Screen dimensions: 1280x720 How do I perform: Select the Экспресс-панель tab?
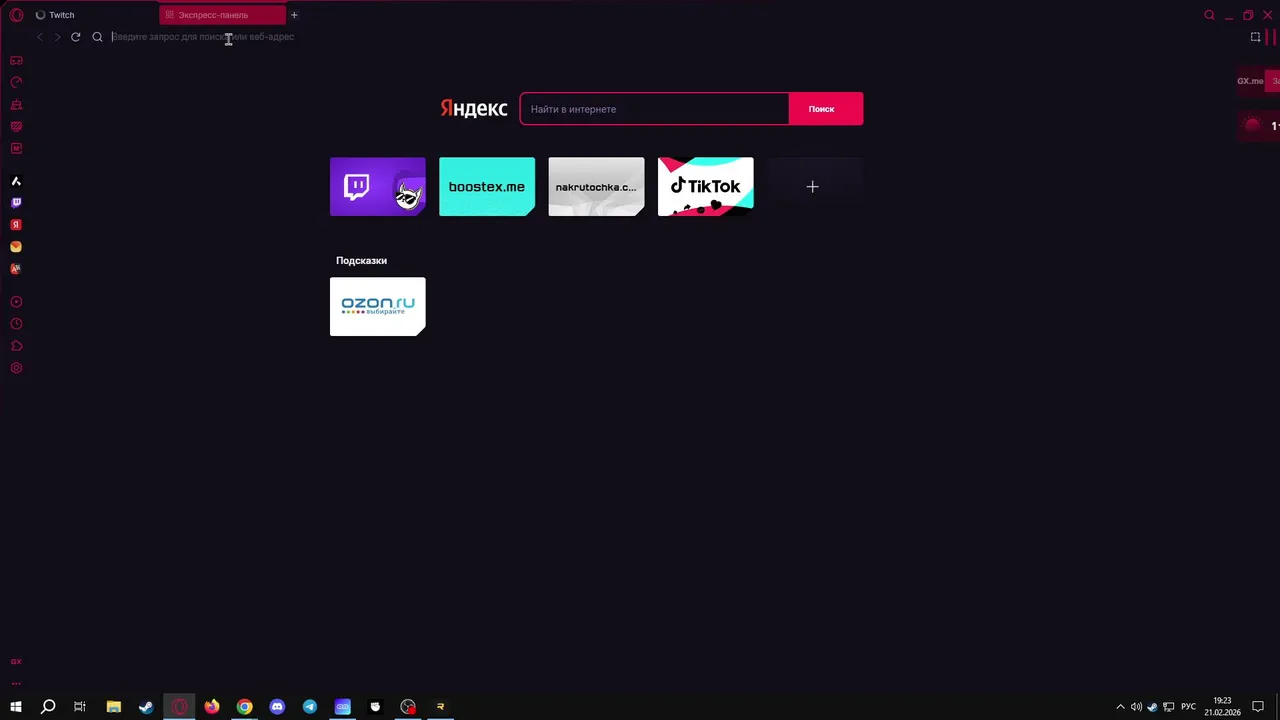pos(222,15)
